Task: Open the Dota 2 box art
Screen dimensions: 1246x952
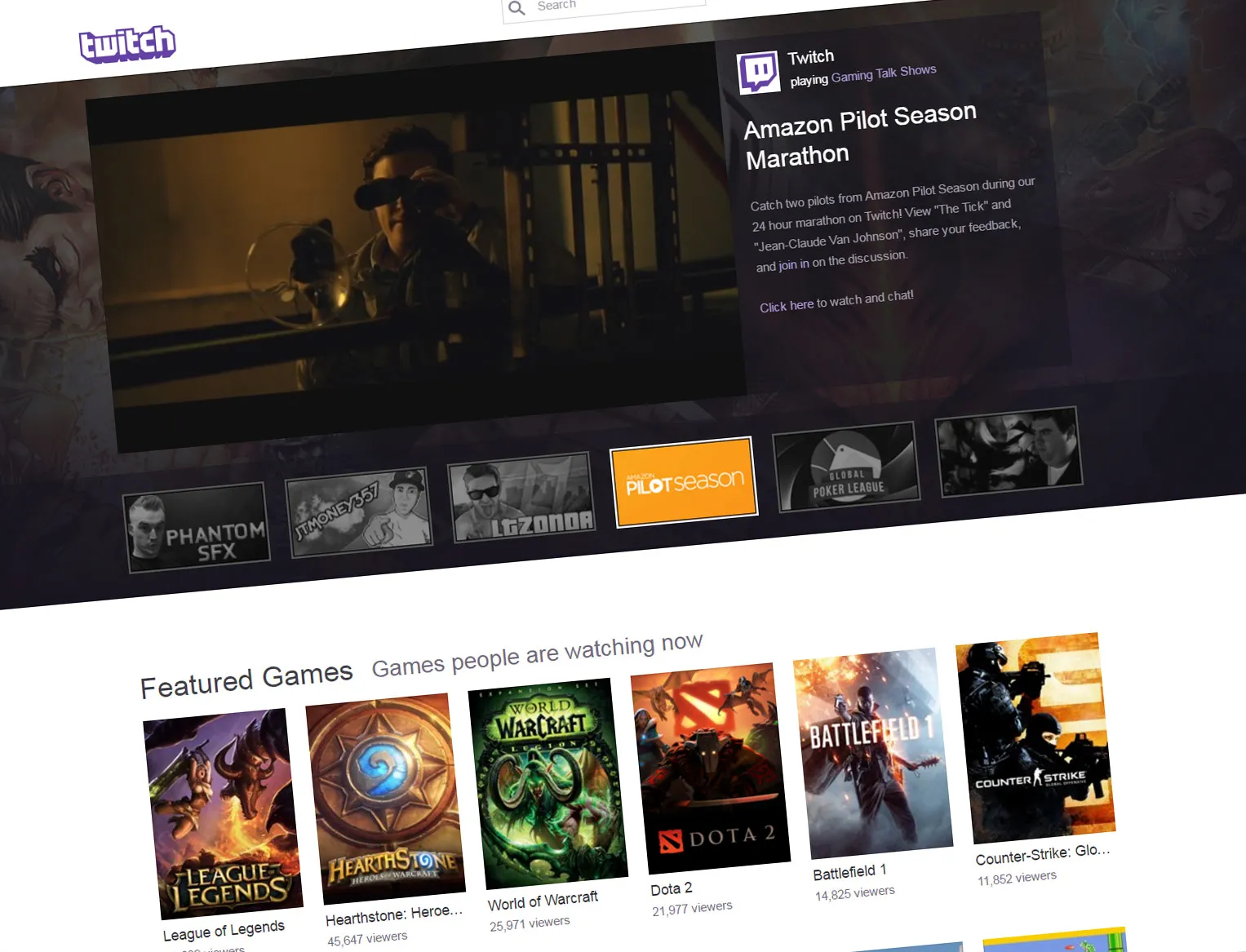Action: pos(710,768)
